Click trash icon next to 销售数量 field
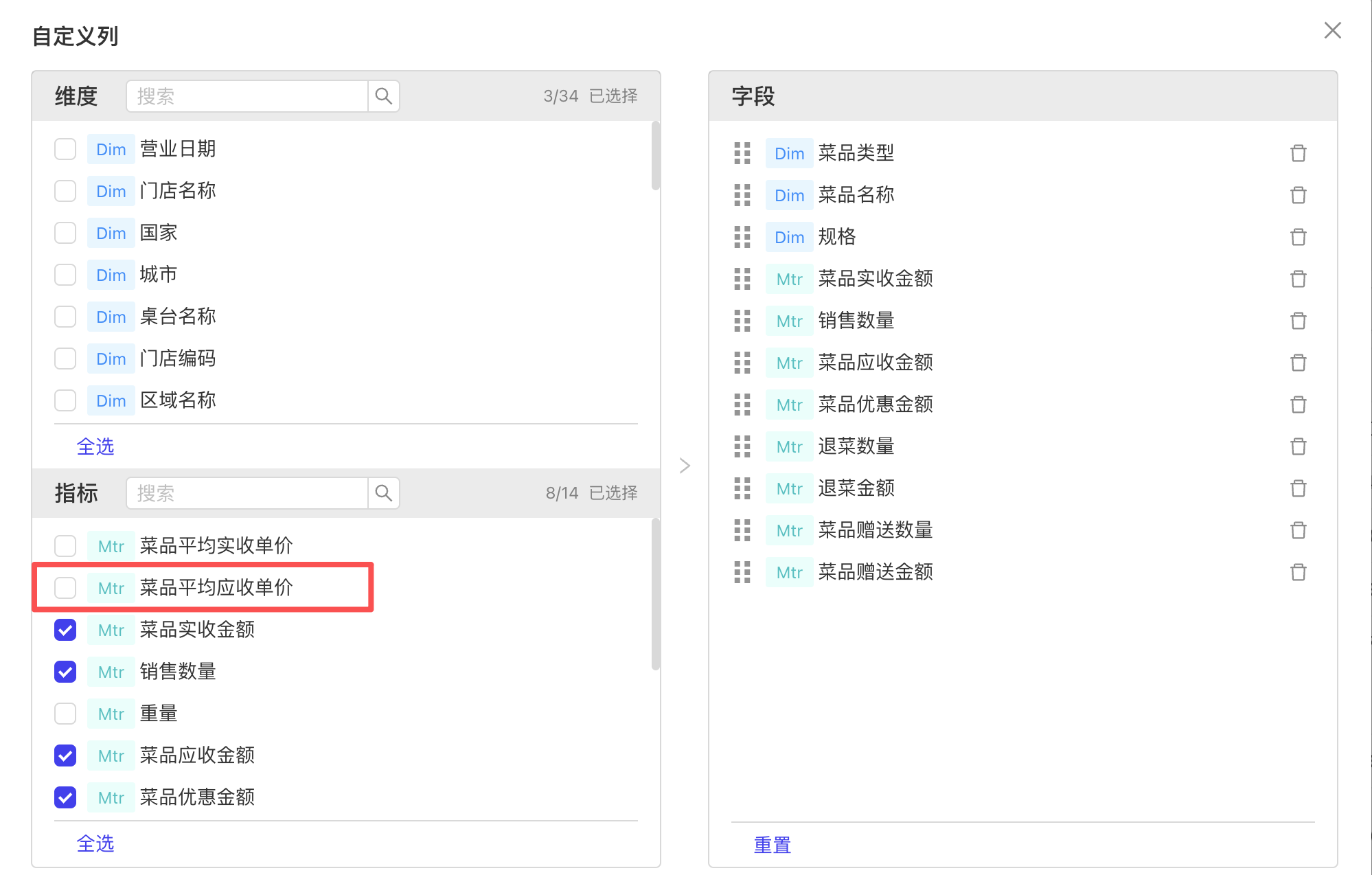Viewport: 1372px width, 875px height. coord(1297,321)
